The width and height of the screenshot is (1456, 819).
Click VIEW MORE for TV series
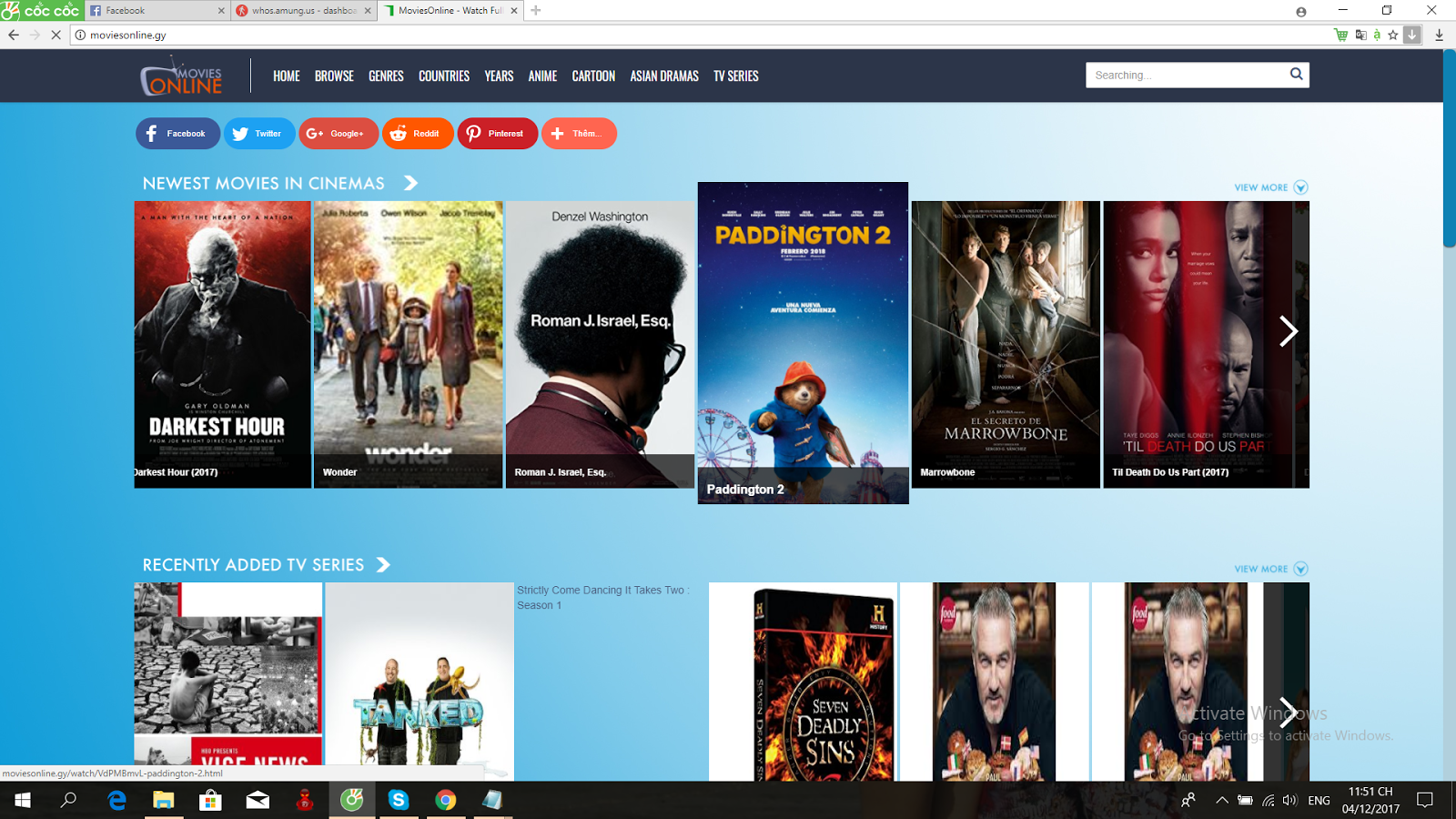1270,569
